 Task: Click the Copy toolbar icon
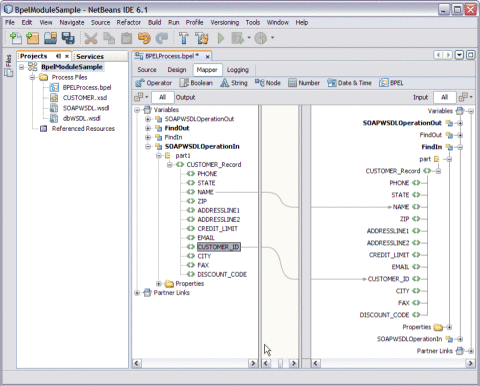point(109,38)
